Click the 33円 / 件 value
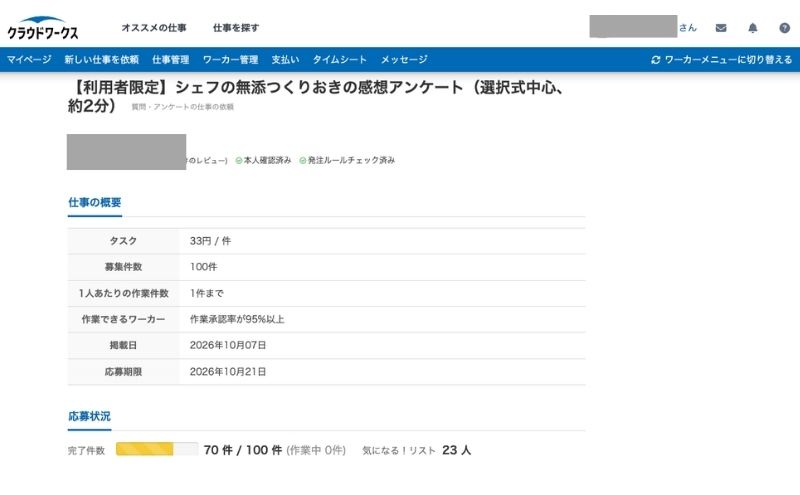Image resolution: width=800 pixels, height=495 pixels. pyautogui.click(x=210, y=241)
